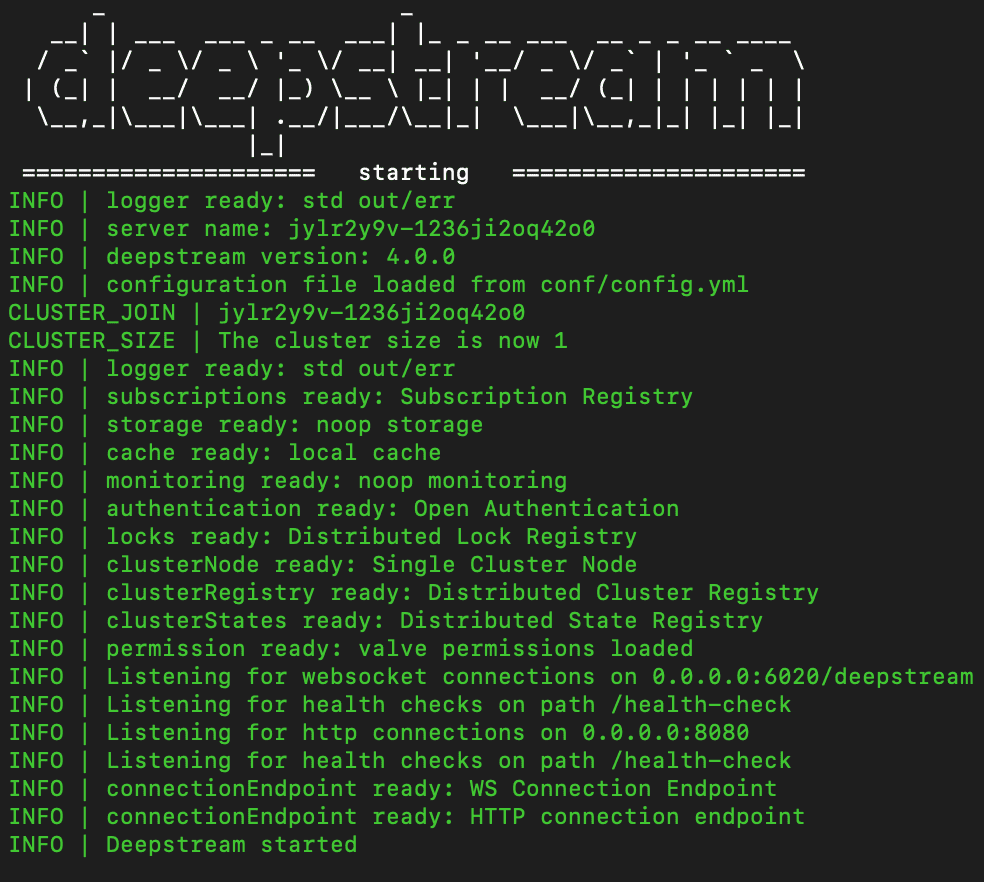Click the 0.0.0.0:8080 http address
Viewport: 984px width, 882px height.
(666, 733)
